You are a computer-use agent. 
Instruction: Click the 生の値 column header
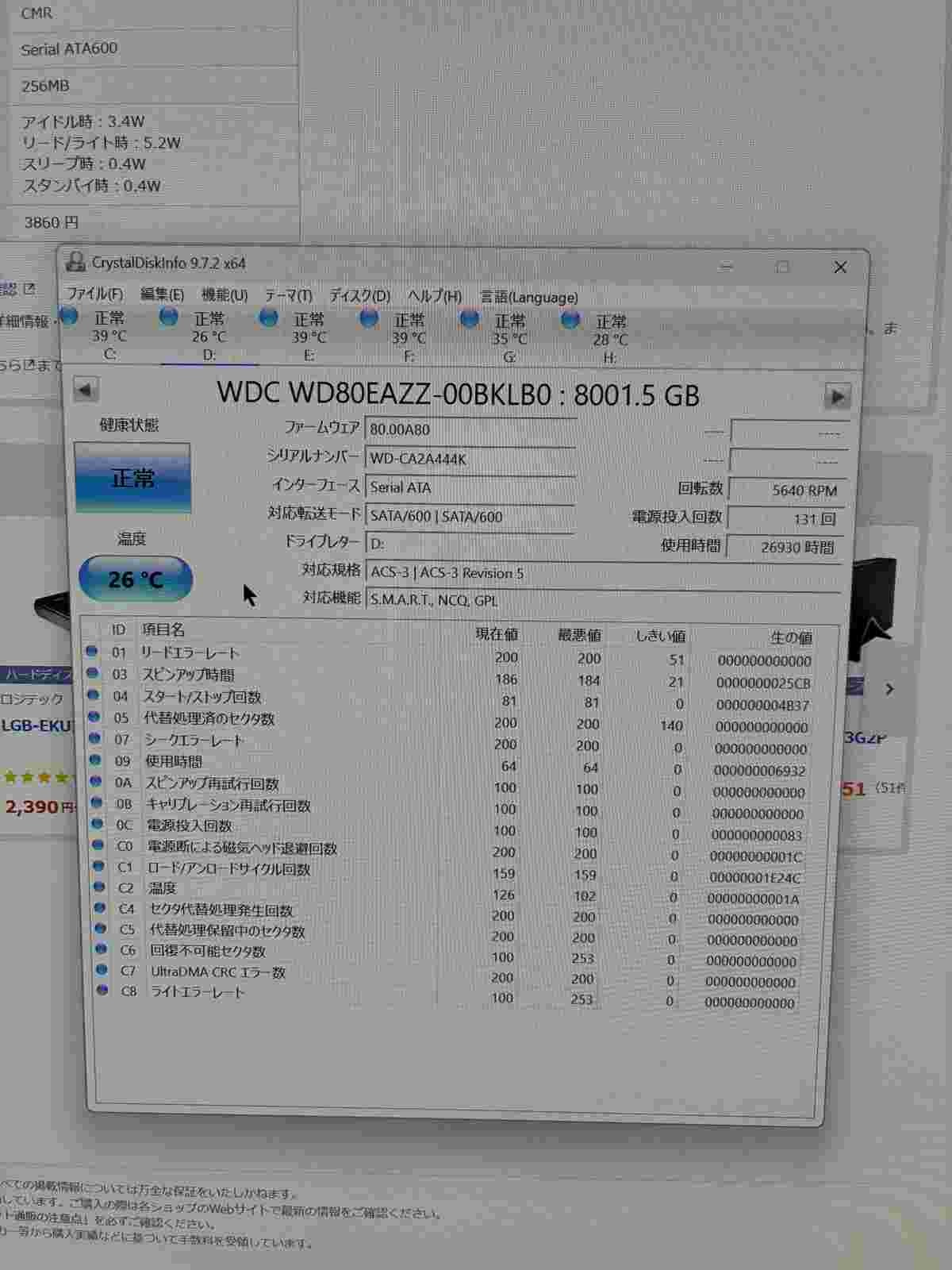coord(790,637)
